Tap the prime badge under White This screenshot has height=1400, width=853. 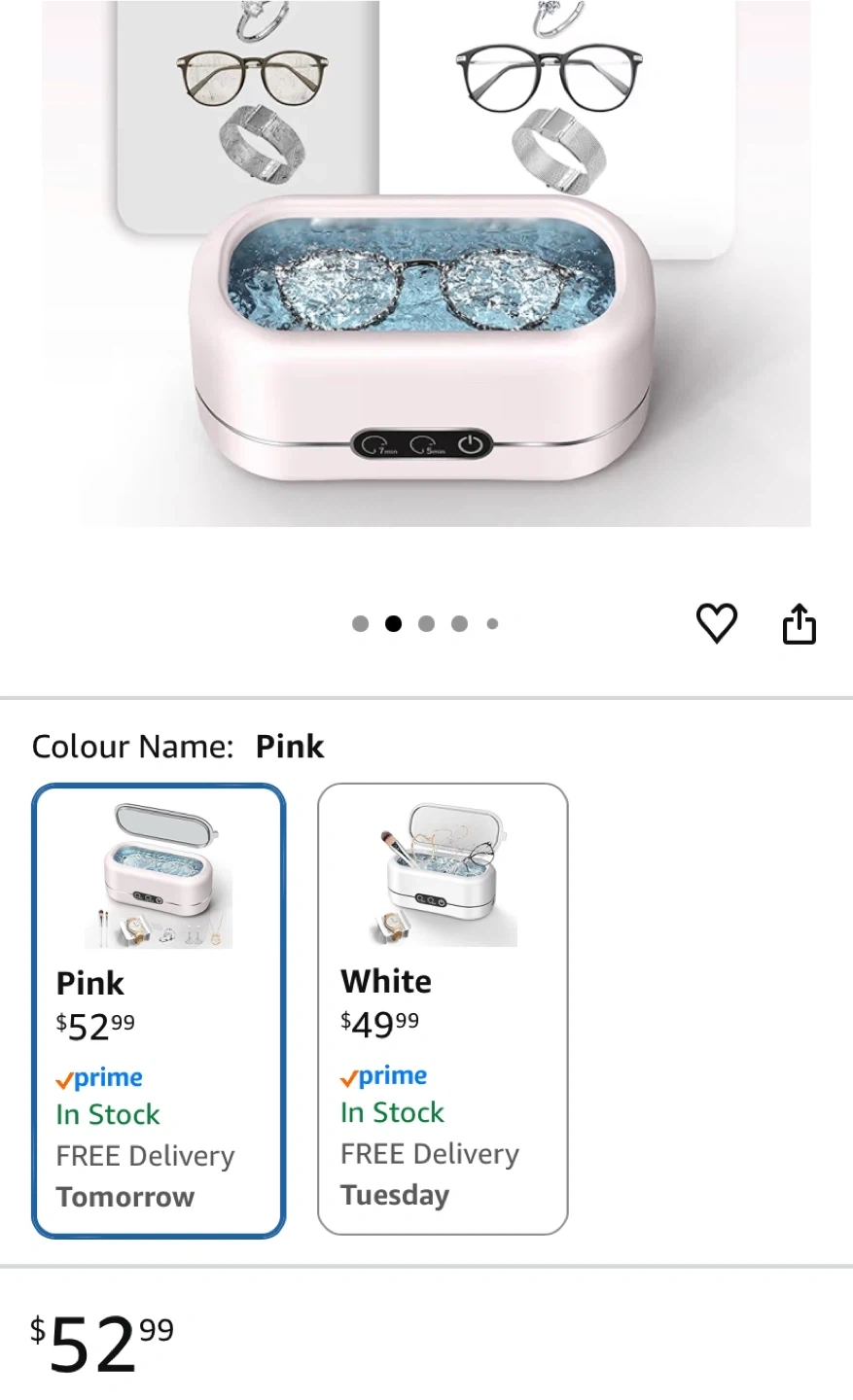tap(383, 1076)
